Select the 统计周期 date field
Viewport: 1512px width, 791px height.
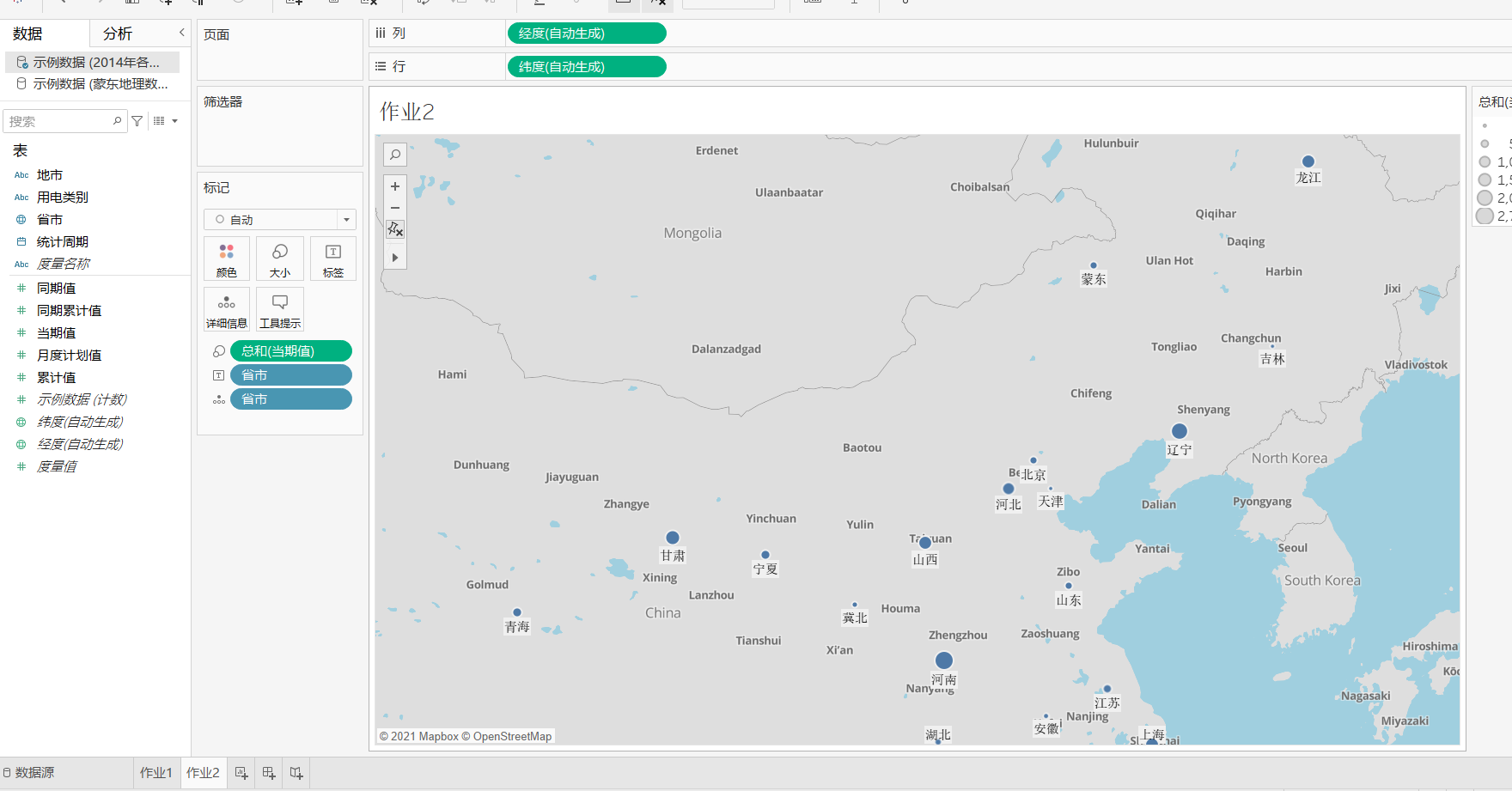point(63,242)
